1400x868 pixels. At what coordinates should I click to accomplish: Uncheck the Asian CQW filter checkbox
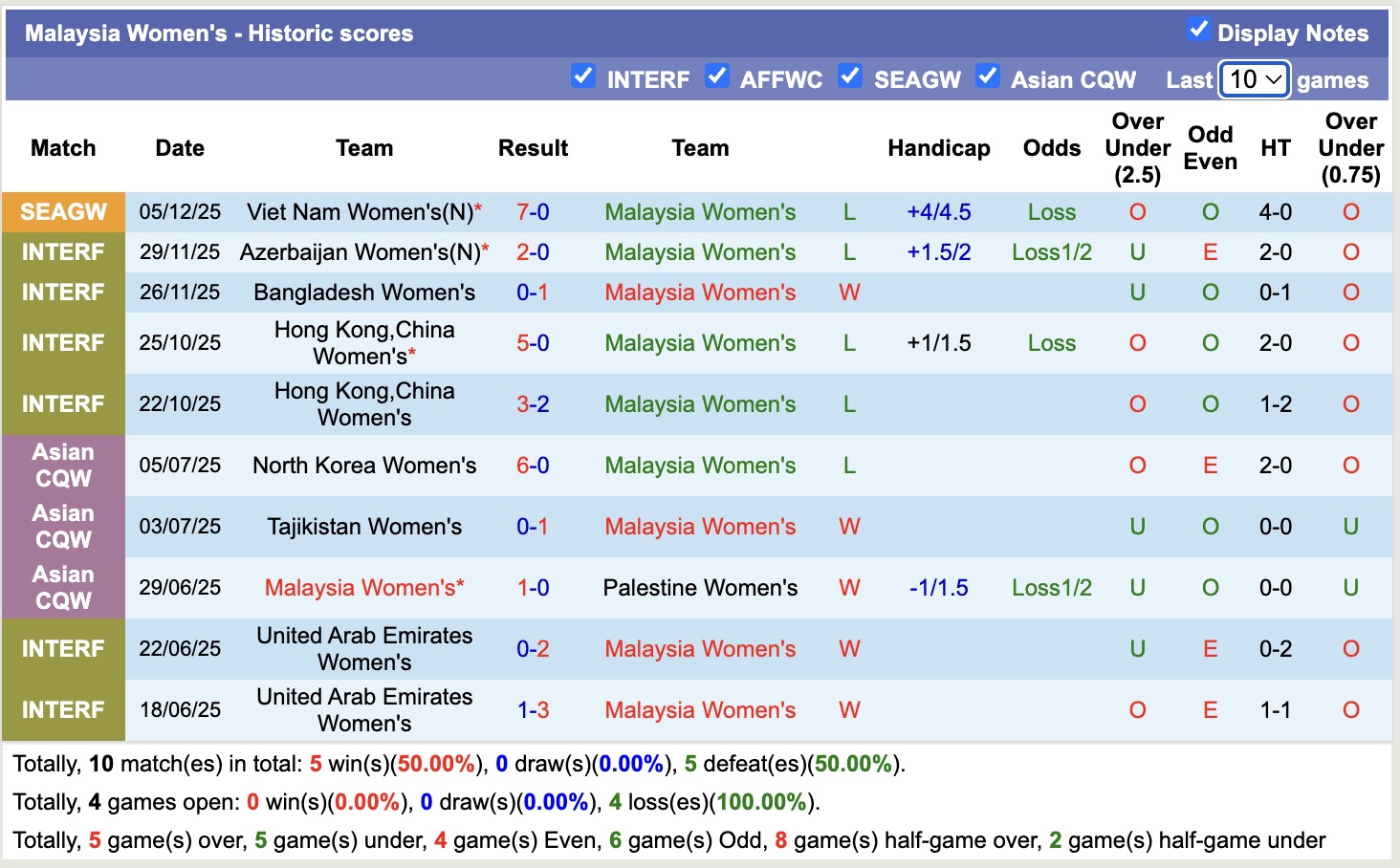987,76
